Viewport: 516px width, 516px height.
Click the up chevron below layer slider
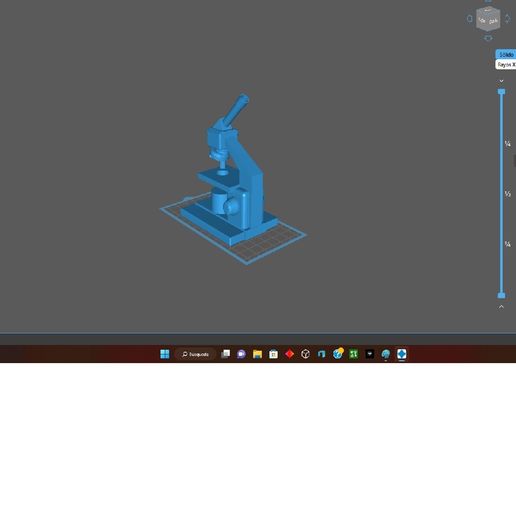tap(501, 307)
